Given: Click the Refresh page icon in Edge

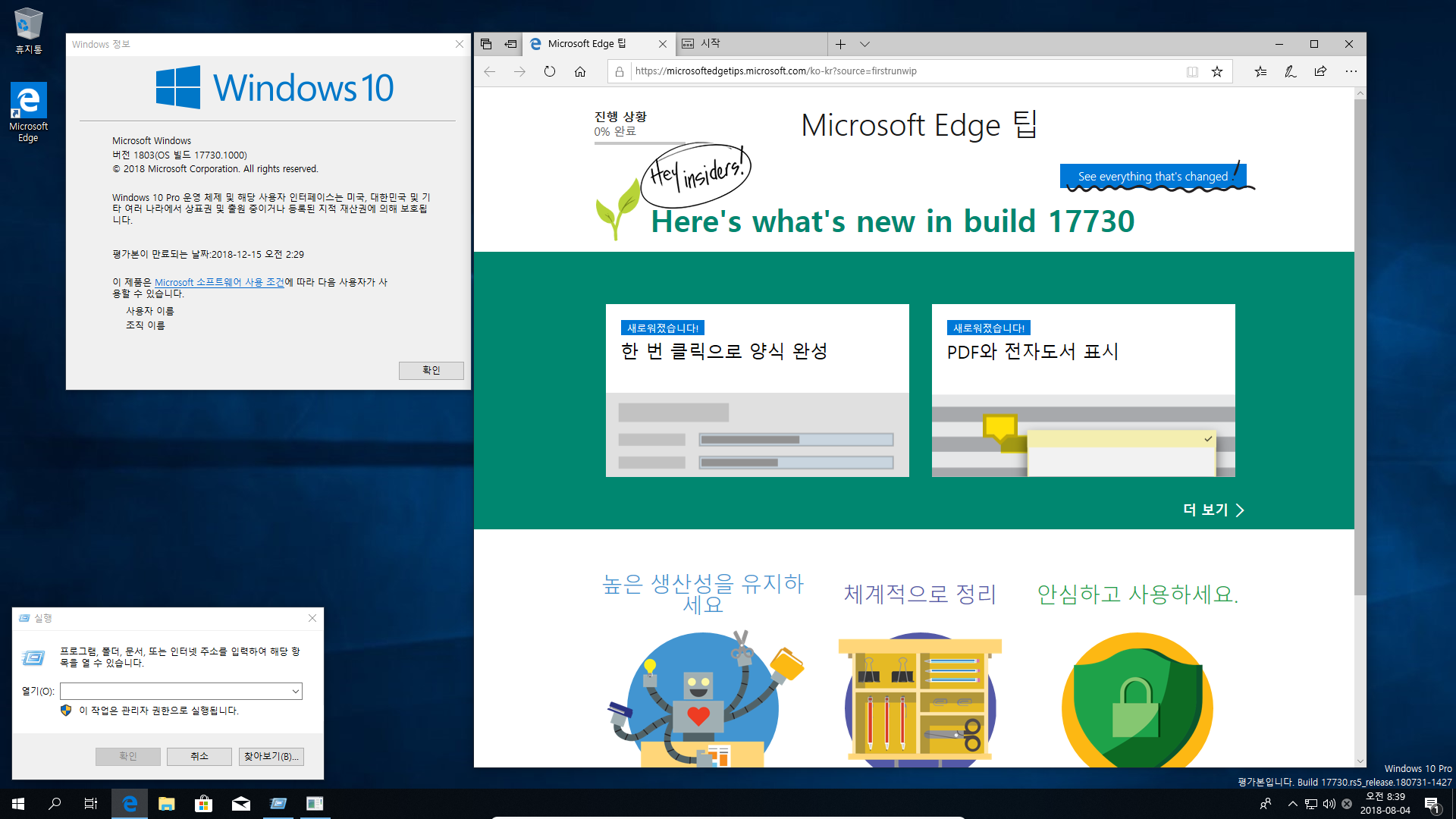Looking at the screenshot, I should [x=548, y=70].
